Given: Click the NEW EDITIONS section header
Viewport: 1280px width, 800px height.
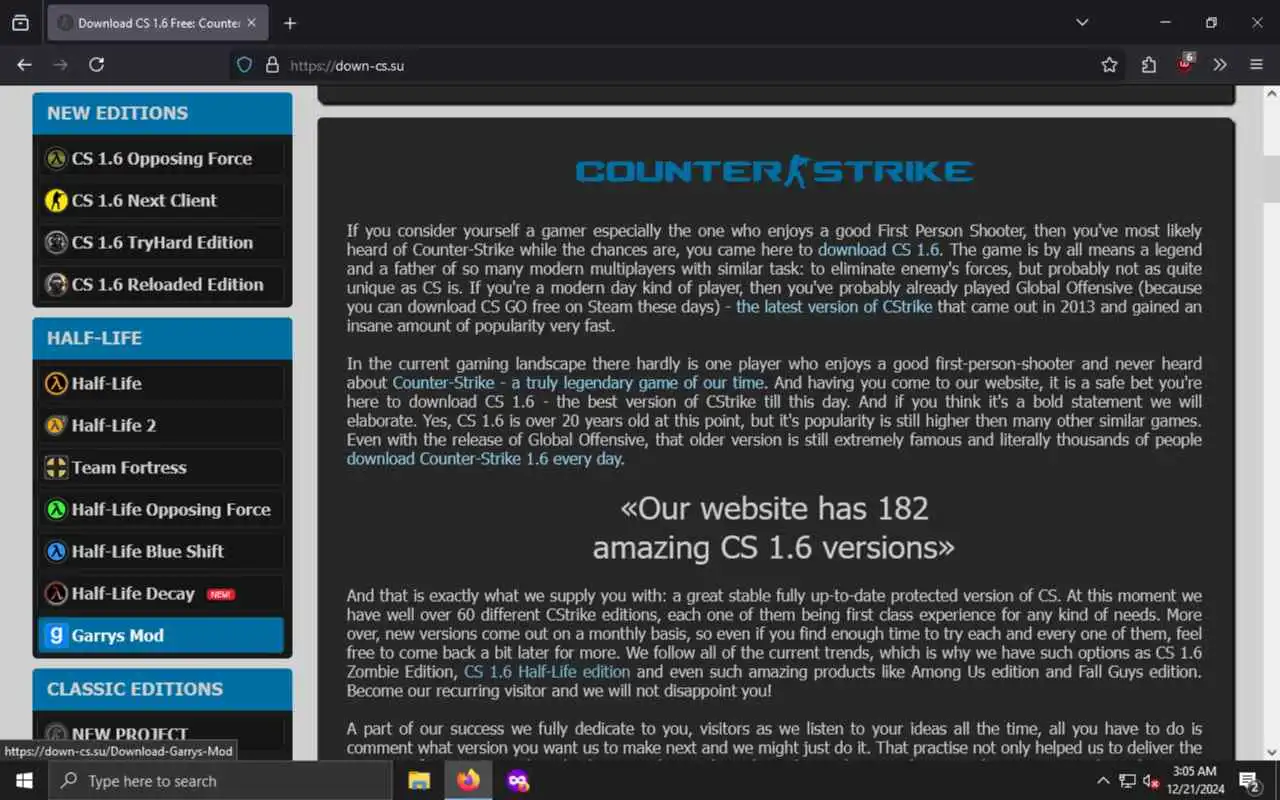Looking at the screenshot, I should [x=163, y=113].
